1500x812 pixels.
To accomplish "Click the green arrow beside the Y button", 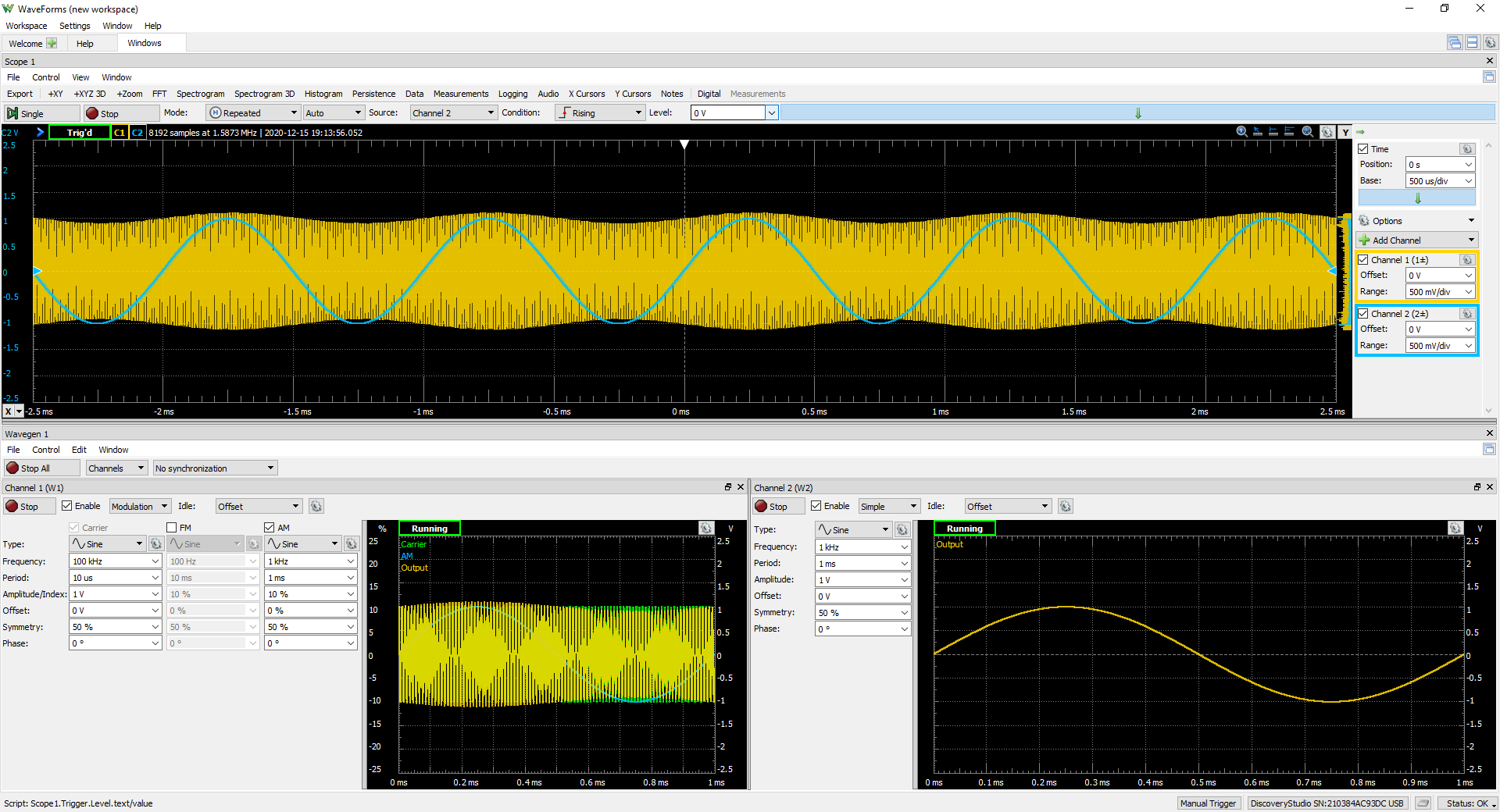I will [x=1360, y=132].
